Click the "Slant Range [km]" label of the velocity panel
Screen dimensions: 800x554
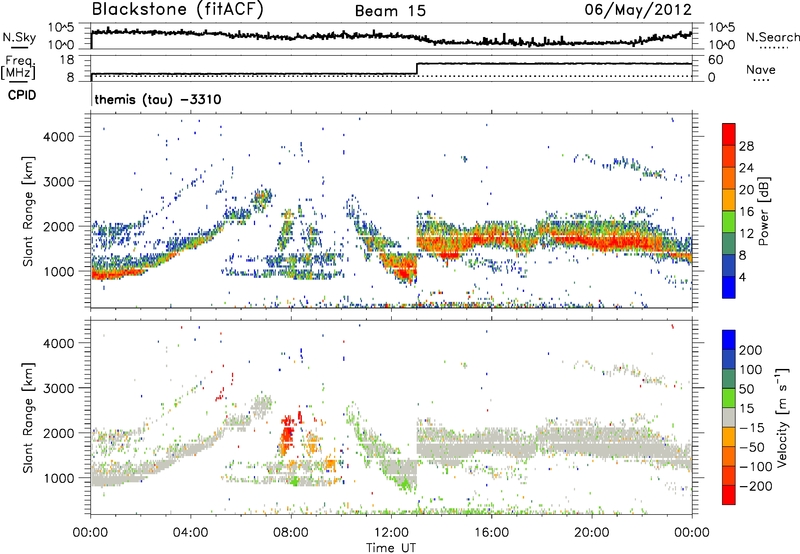tap(29, 417)
